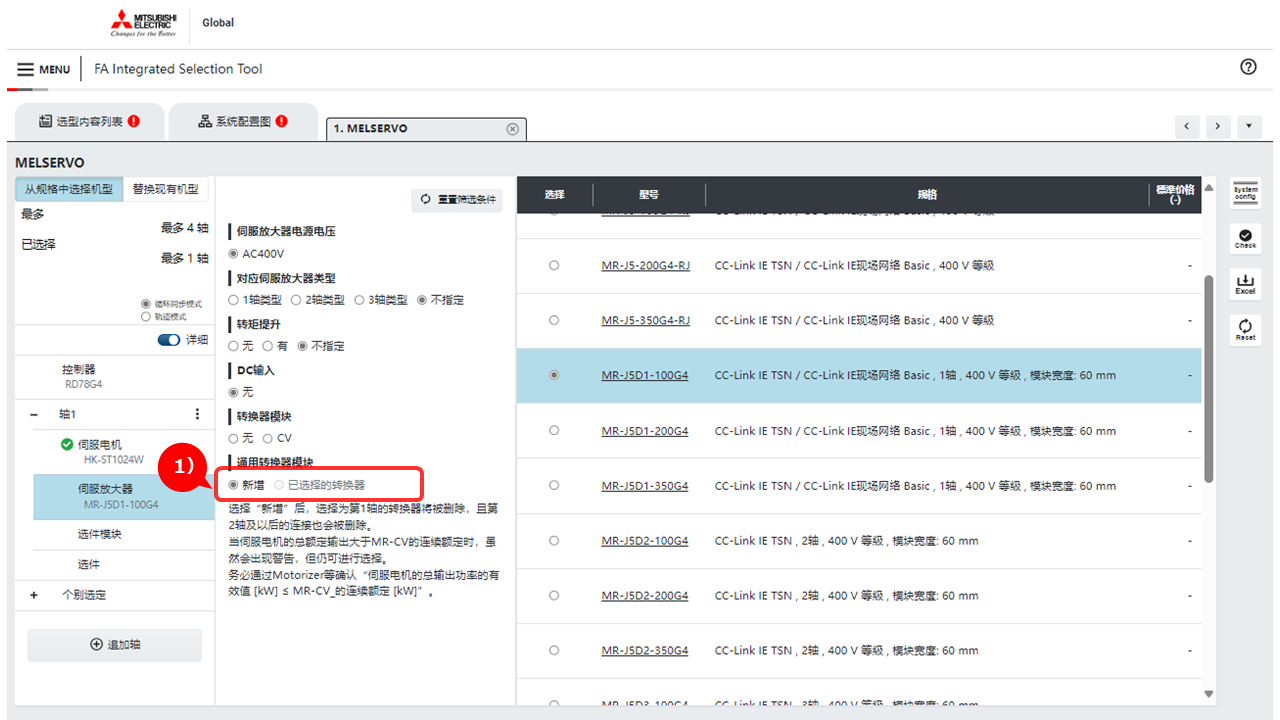
Task: Select radio for MR-J5-200G4-RJ row
Action: [554, 266]
